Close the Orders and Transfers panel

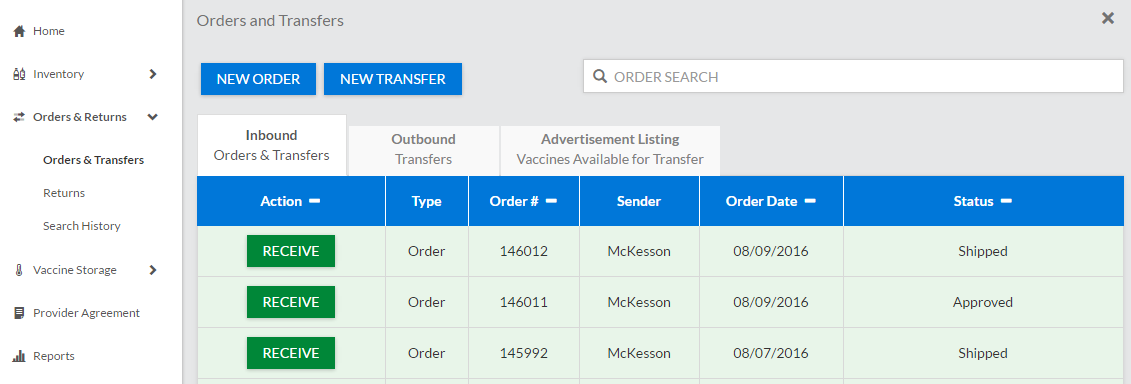pyautogui.click(x=1108, y=18)
